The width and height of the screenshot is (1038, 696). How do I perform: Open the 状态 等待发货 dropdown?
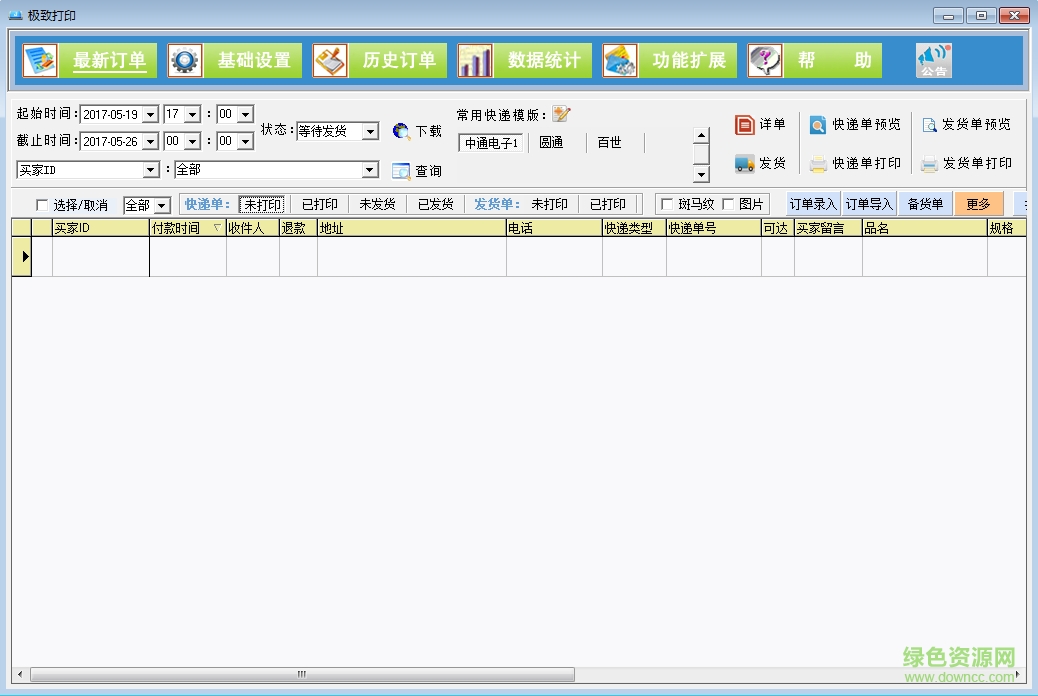[371, 131]
